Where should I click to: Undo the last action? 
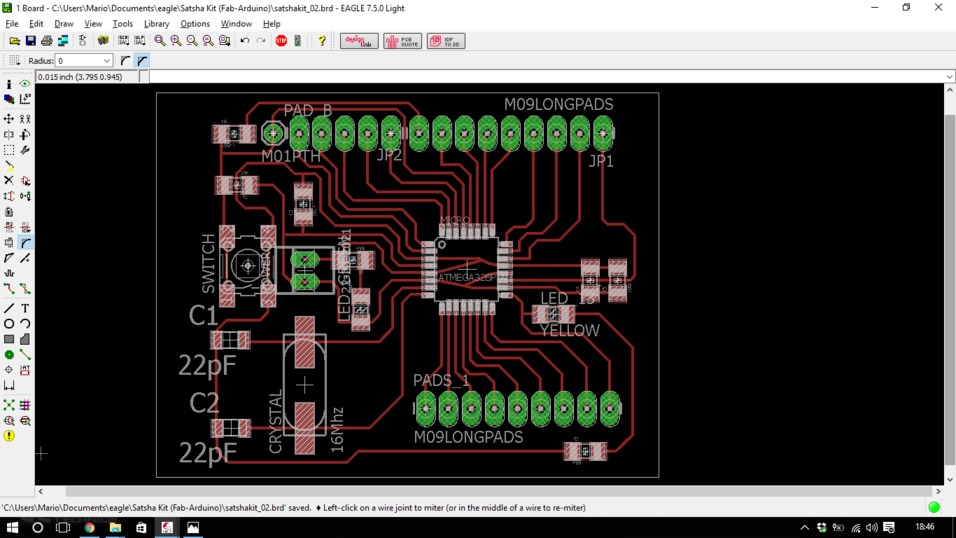(x=244, y=41)
